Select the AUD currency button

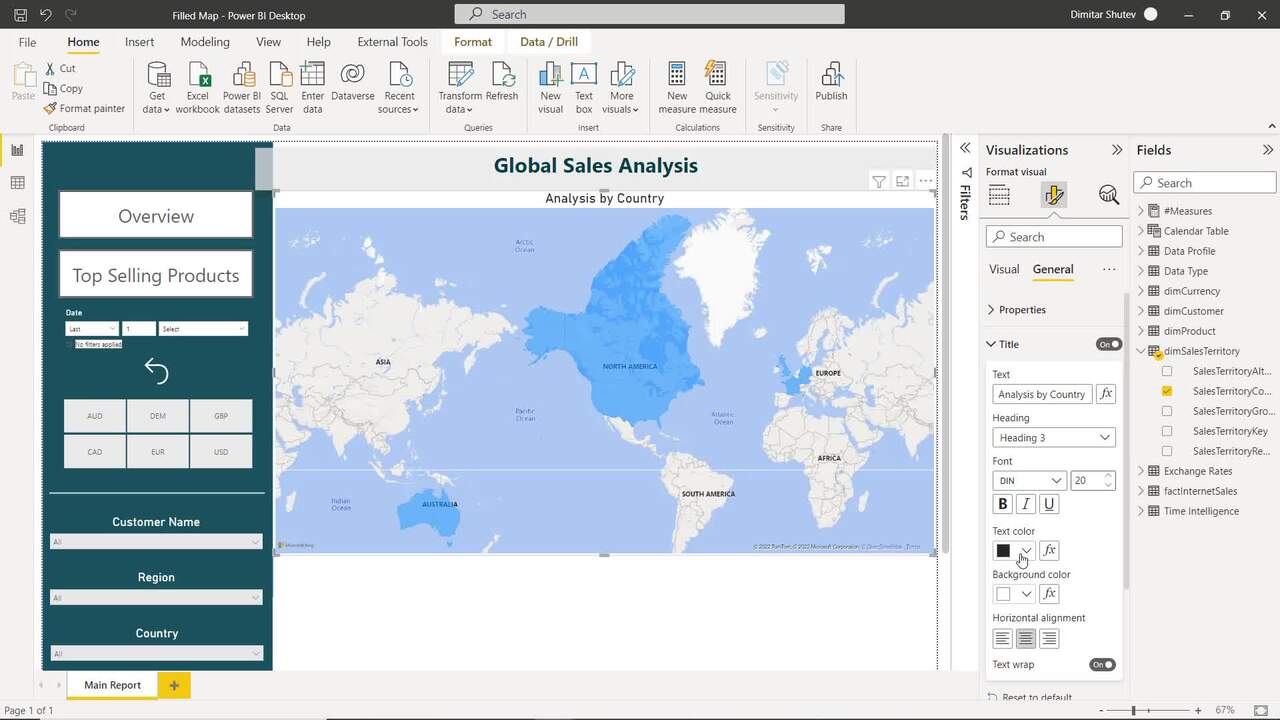[95, 416]
